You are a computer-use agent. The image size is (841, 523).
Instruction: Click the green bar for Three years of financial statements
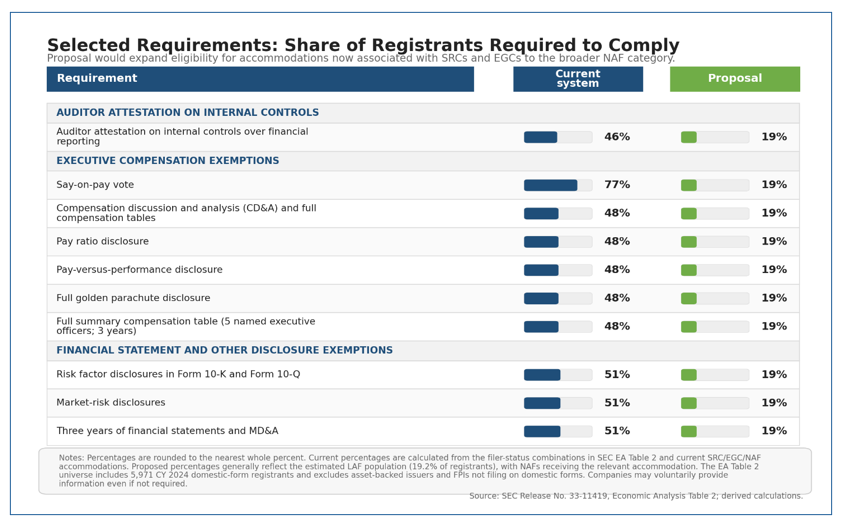689,431
